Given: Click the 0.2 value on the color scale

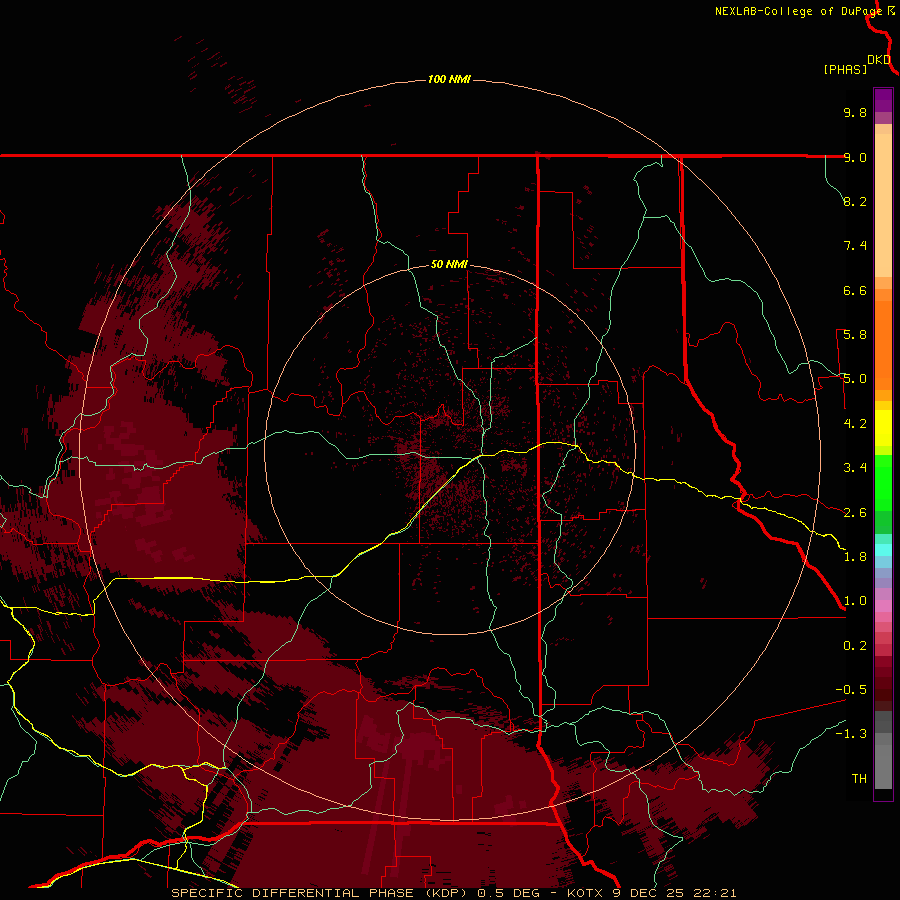Looking at the screenshot, I should (855, 646).
